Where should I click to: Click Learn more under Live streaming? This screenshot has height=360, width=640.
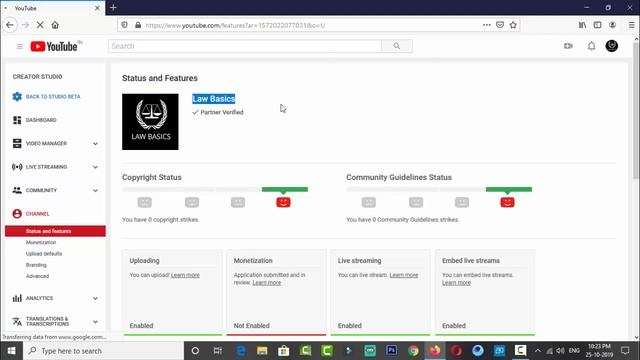(404, 275)
